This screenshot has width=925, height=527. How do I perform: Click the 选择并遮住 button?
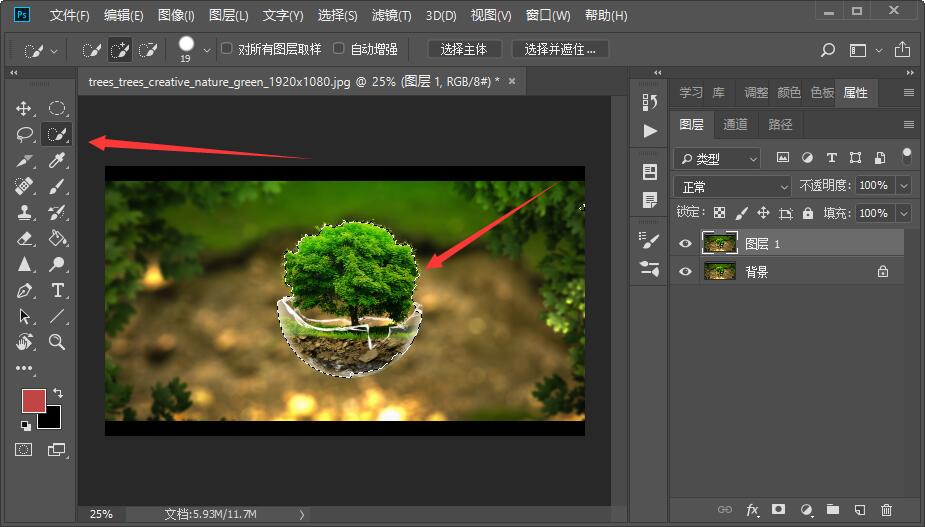click(x=560, y=50)
